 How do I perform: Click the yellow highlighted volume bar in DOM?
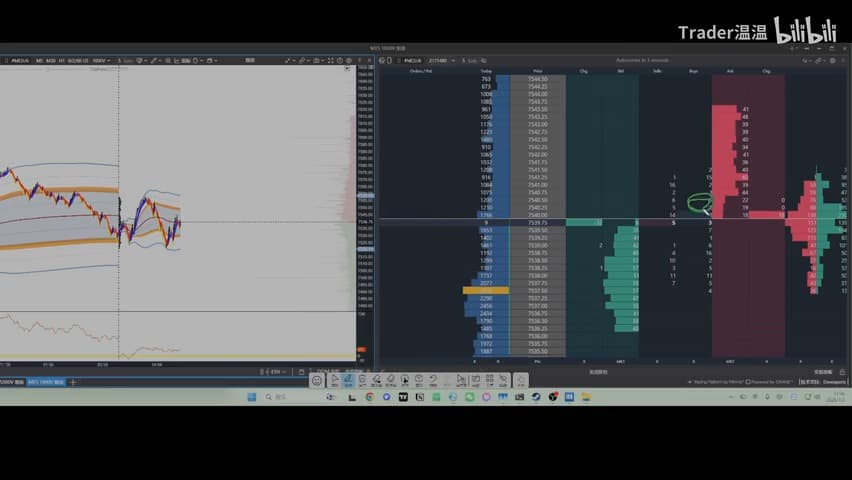coord(486,290)
